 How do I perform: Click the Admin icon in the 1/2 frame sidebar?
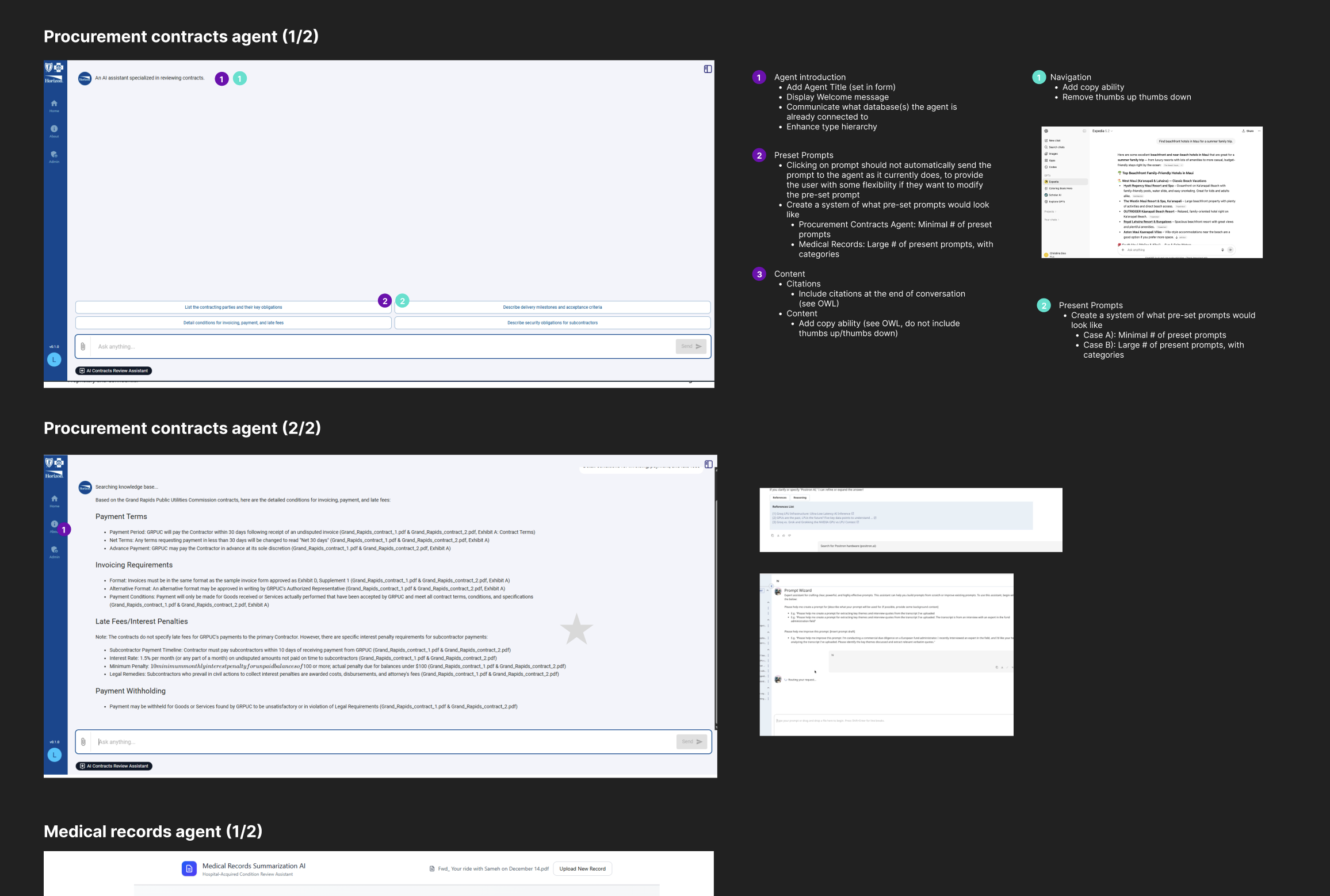tap(54, 154)
